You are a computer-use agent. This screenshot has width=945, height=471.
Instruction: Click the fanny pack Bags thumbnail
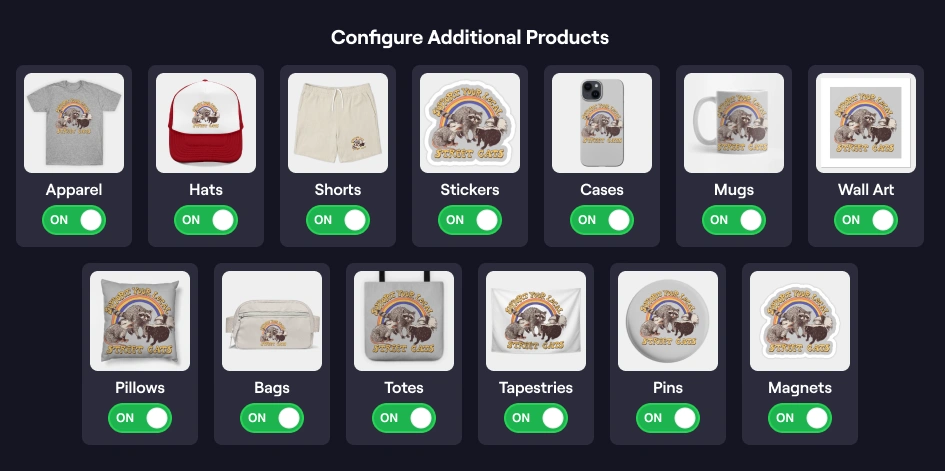[x=272, y=321]
